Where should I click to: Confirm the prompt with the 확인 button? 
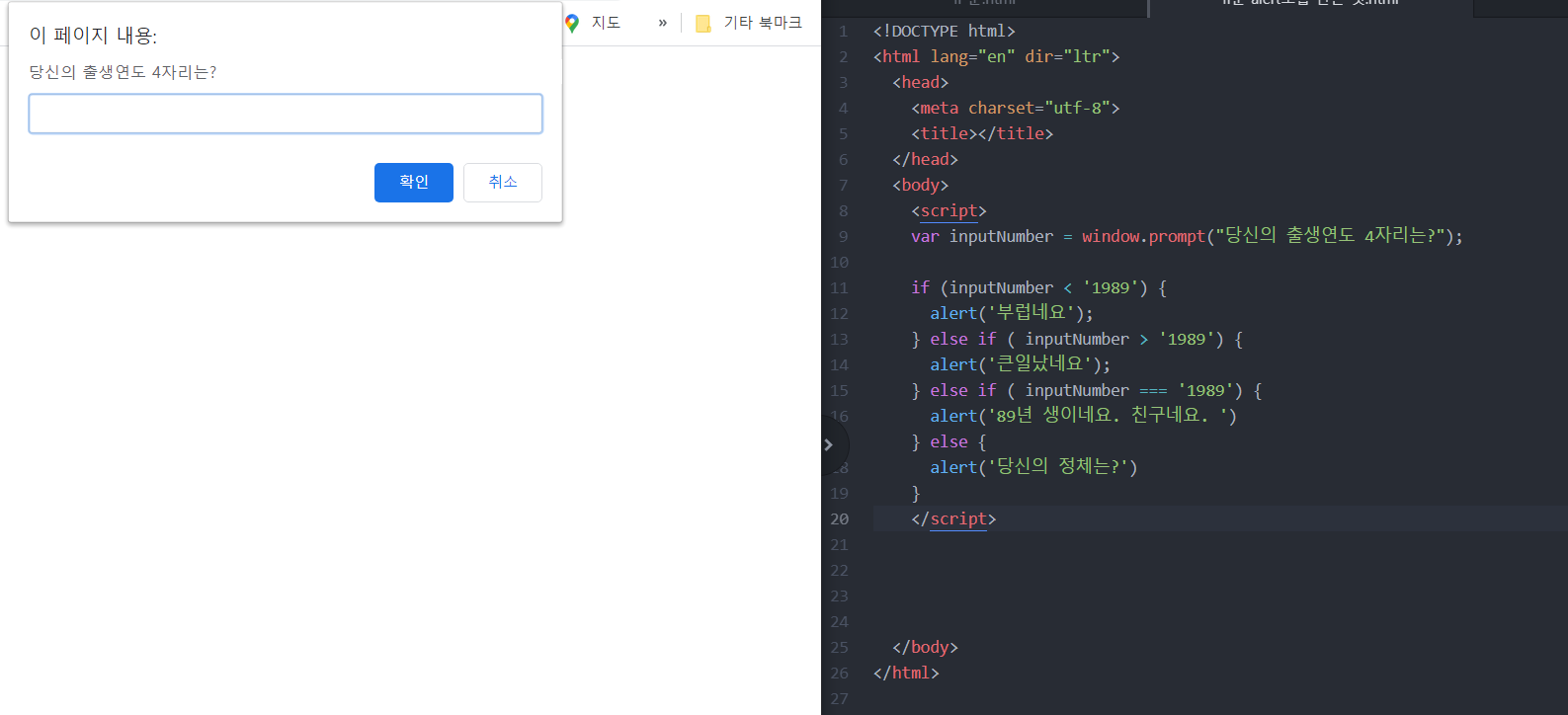coord(414,183)
